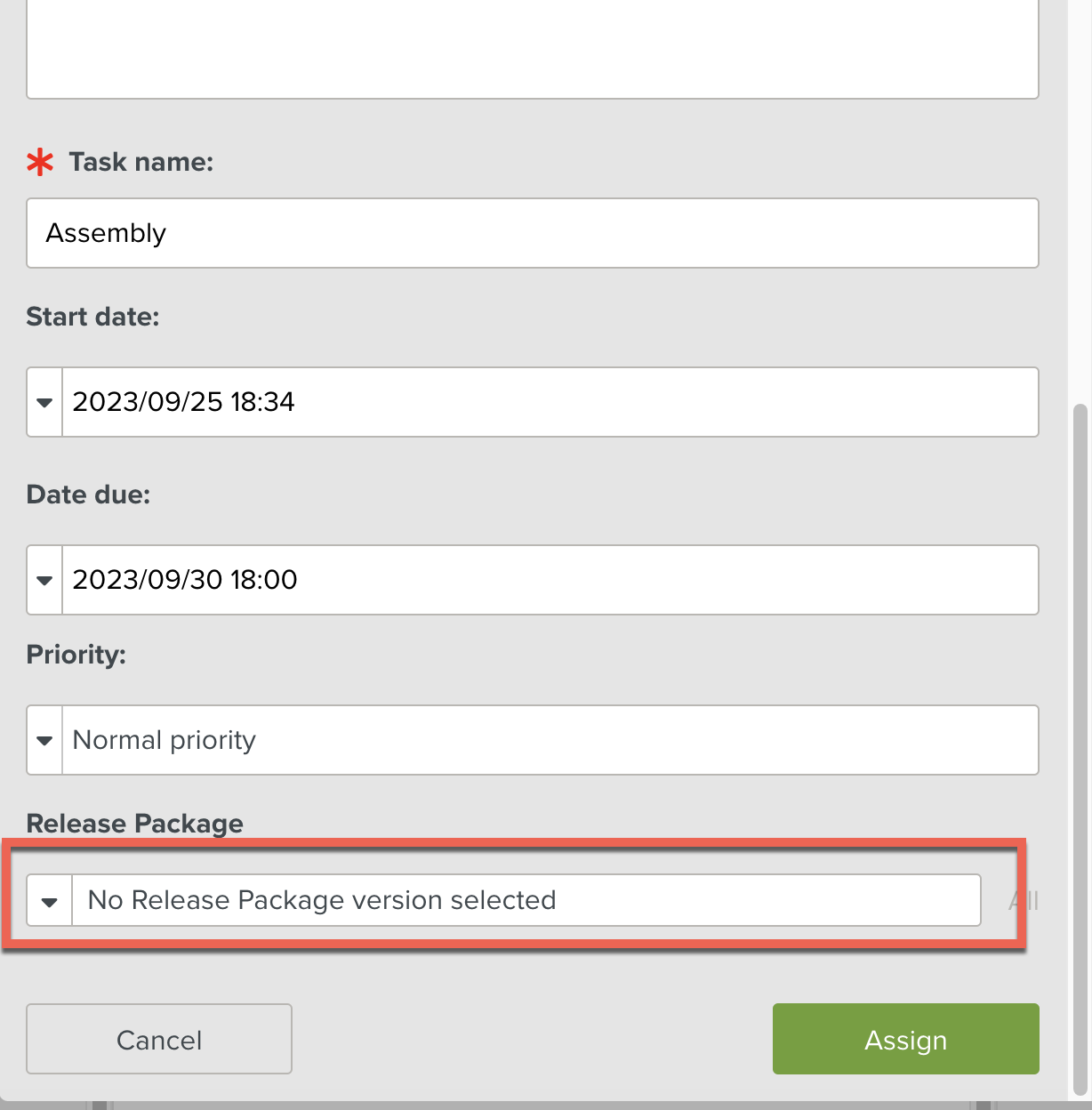Cancel the task assignment
The height and width of the screenshot is (1110, 1092).
pos(159,1039)
